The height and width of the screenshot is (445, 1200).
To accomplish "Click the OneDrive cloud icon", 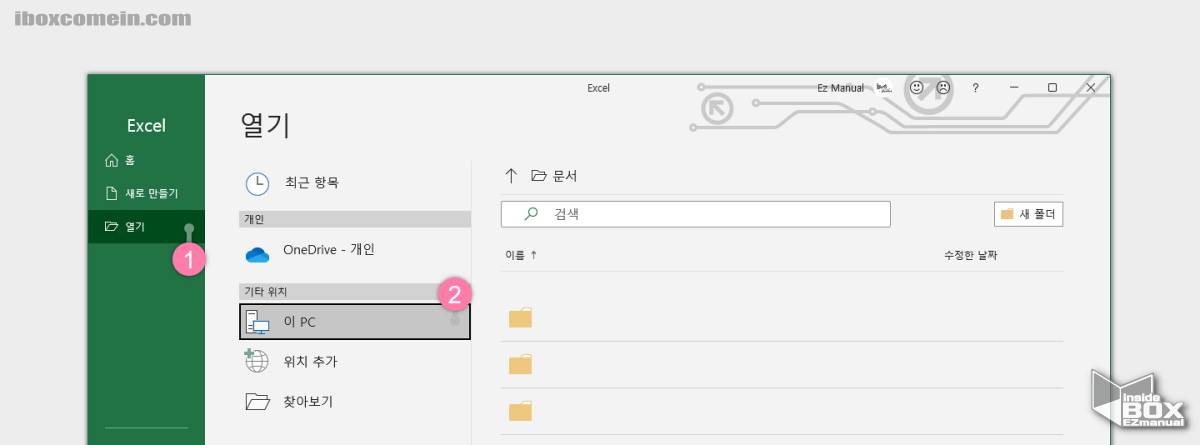I will click(258, 254).
